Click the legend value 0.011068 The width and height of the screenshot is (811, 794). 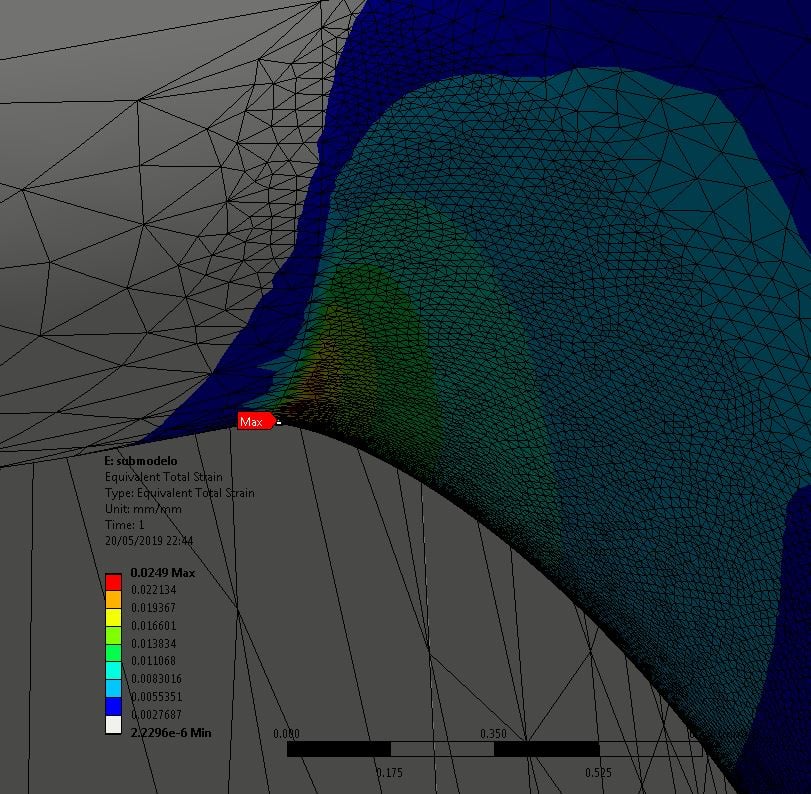point(154,661)
